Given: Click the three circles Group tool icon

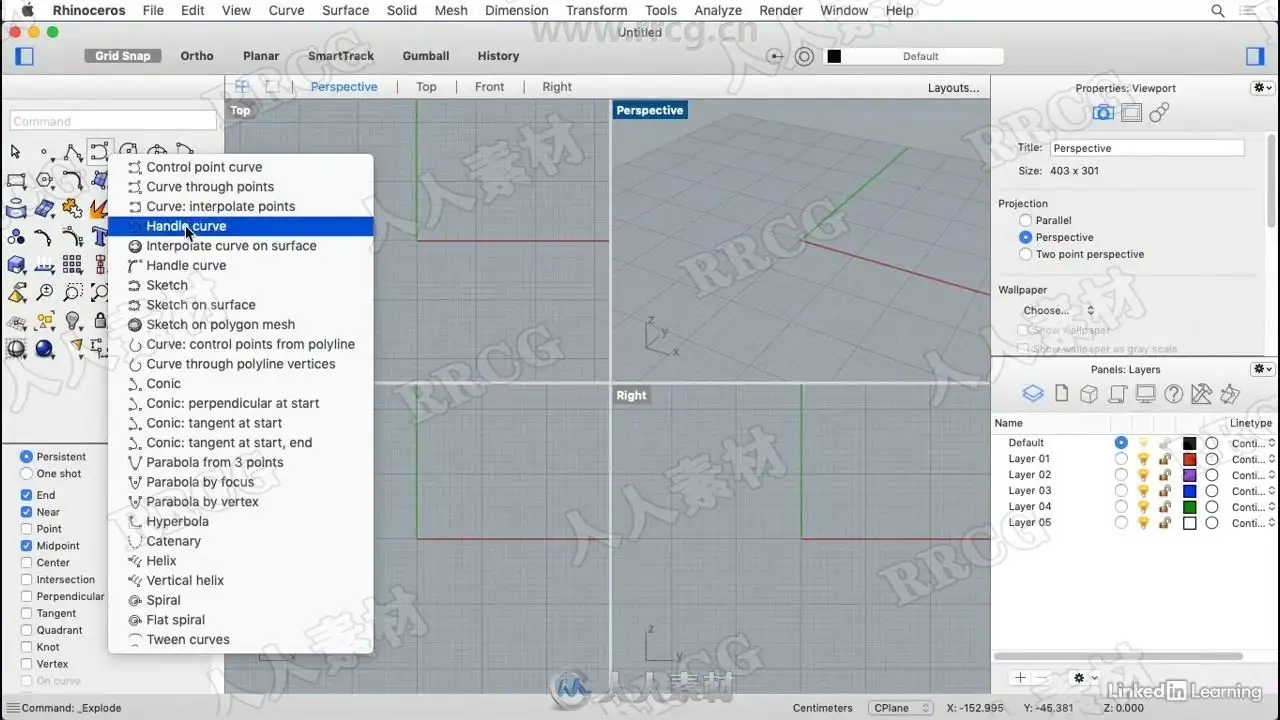Looking at the screenshot, I should [x=16, y=237].
